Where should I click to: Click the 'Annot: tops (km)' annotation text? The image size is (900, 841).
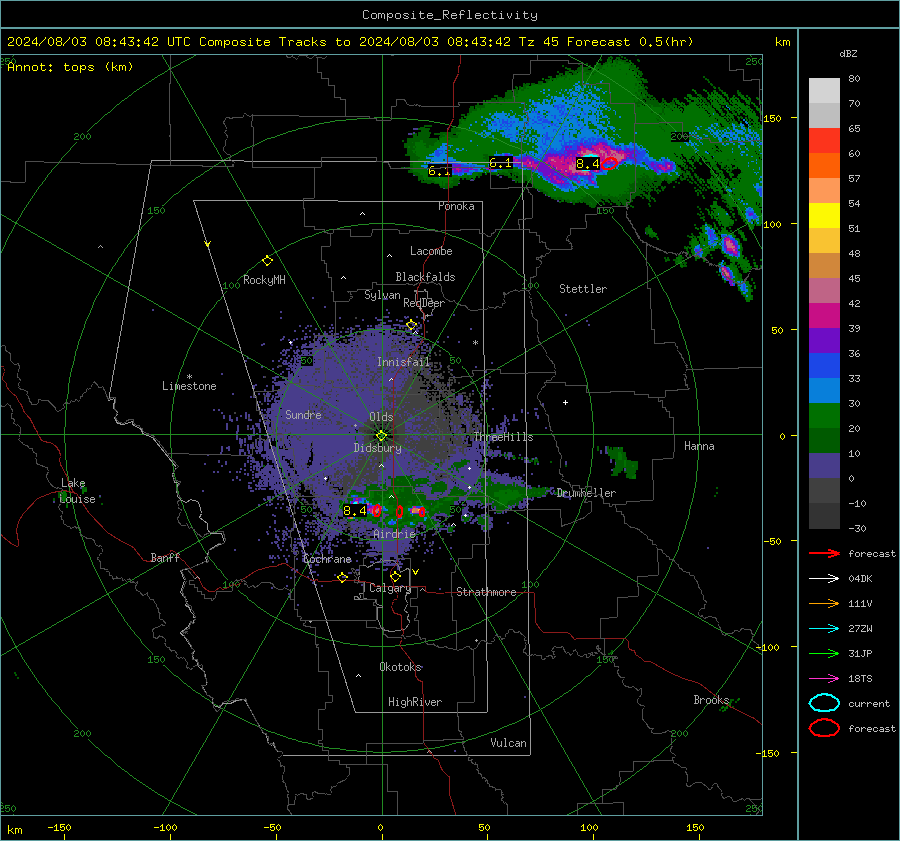pos(70,67)
